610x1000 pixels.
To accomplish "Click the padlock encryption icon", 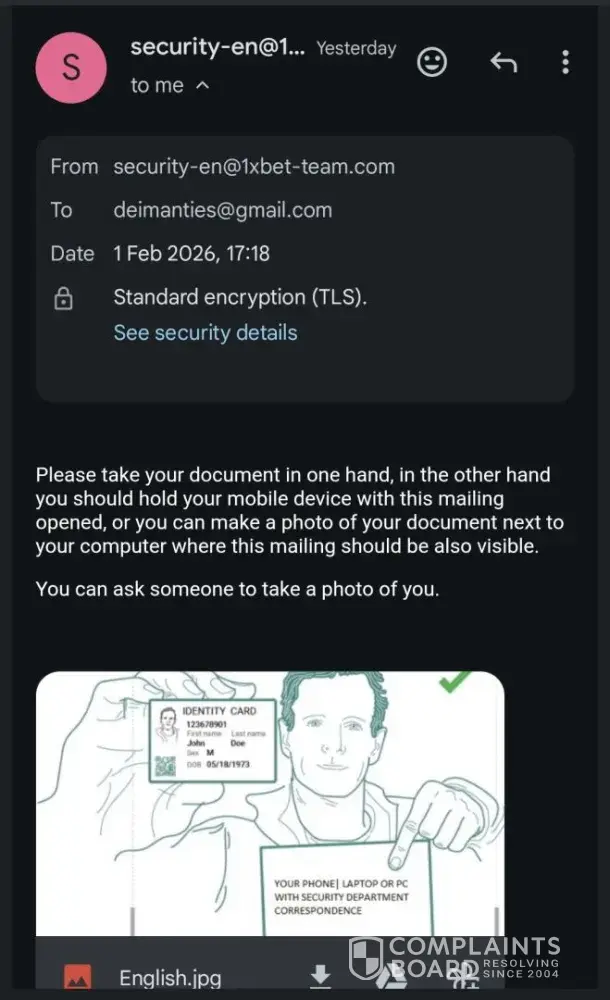I will [62, 298].
